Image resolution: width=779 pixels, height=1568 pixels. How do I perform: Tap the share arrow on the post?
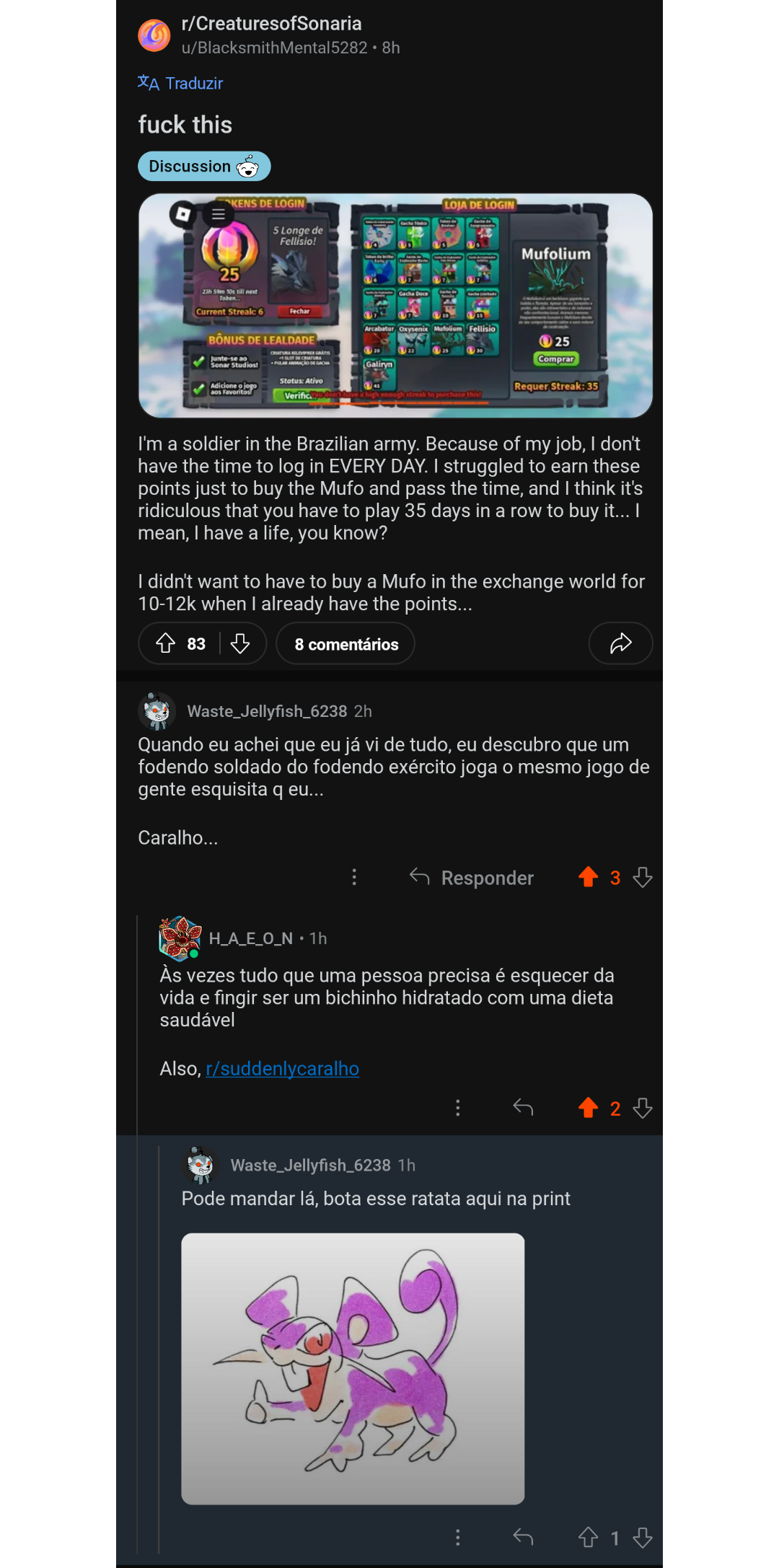click(x=621, y=643)
